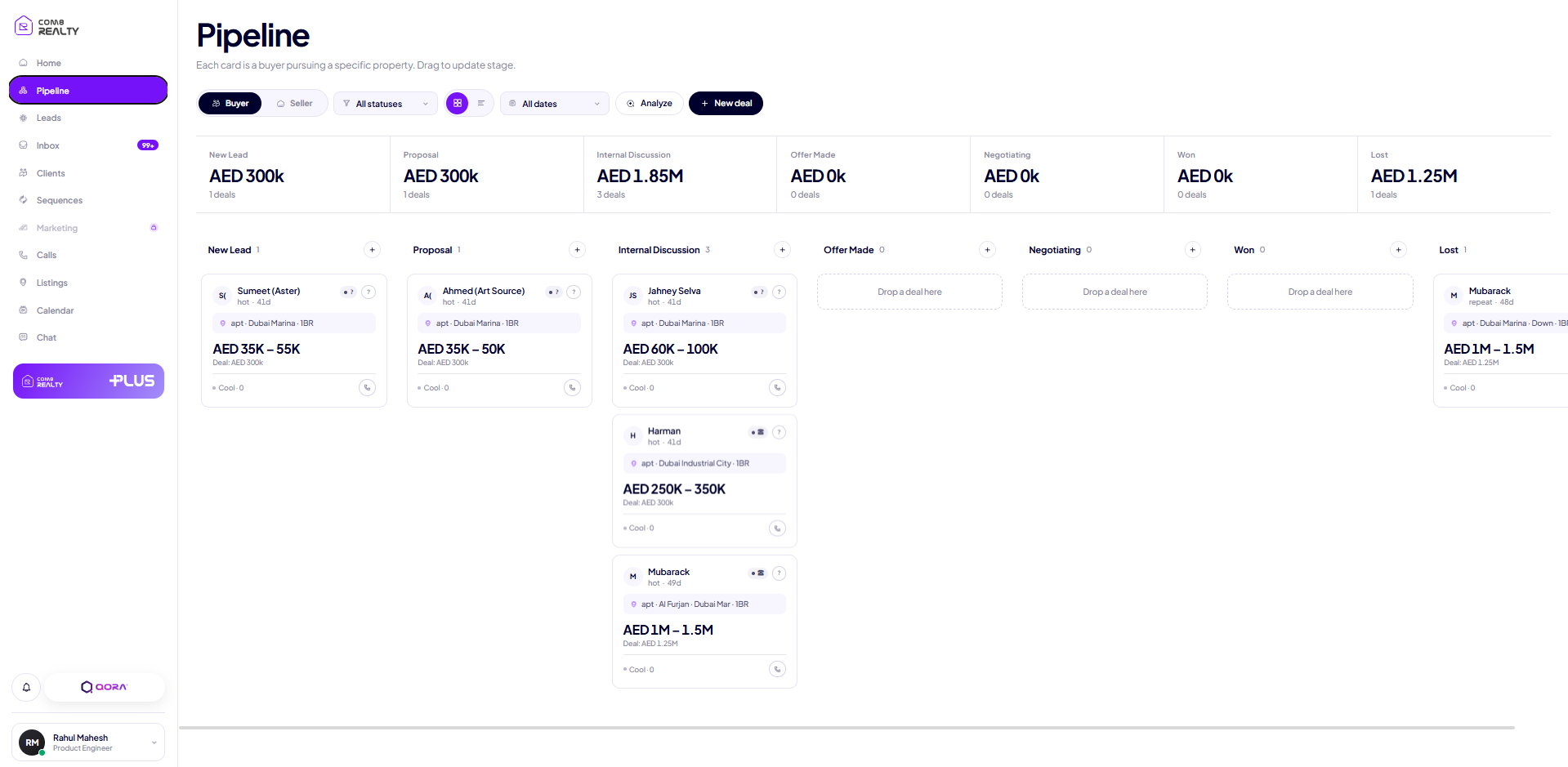
Task: Add a deal to New Lead column
Action: [x=373, y=250]
